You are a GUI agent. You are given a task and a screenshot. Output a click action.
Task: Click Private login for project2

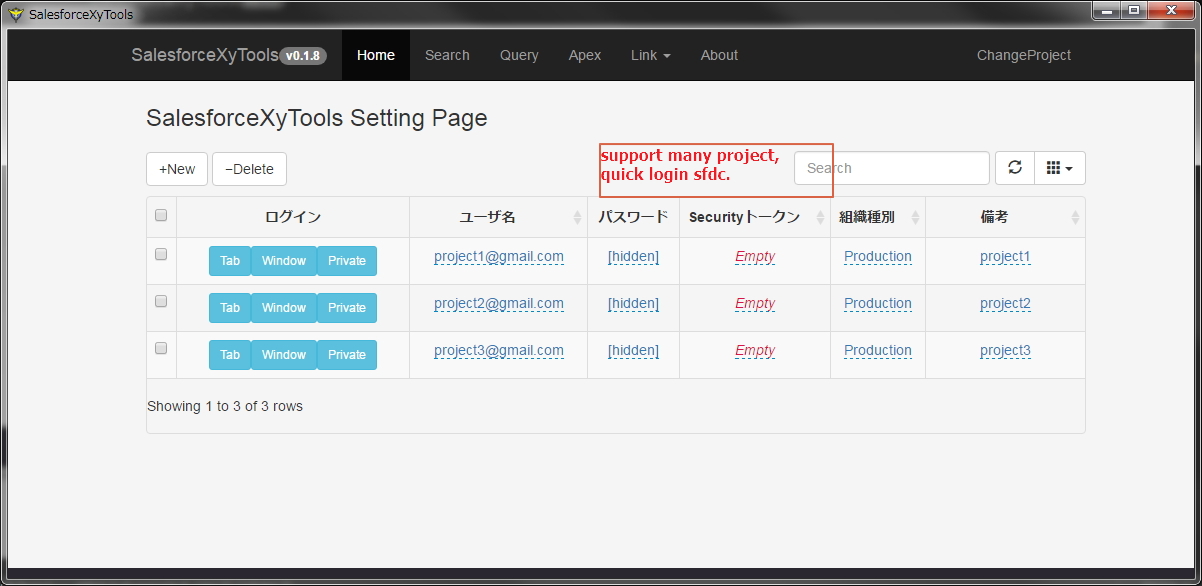coord(347,308)
